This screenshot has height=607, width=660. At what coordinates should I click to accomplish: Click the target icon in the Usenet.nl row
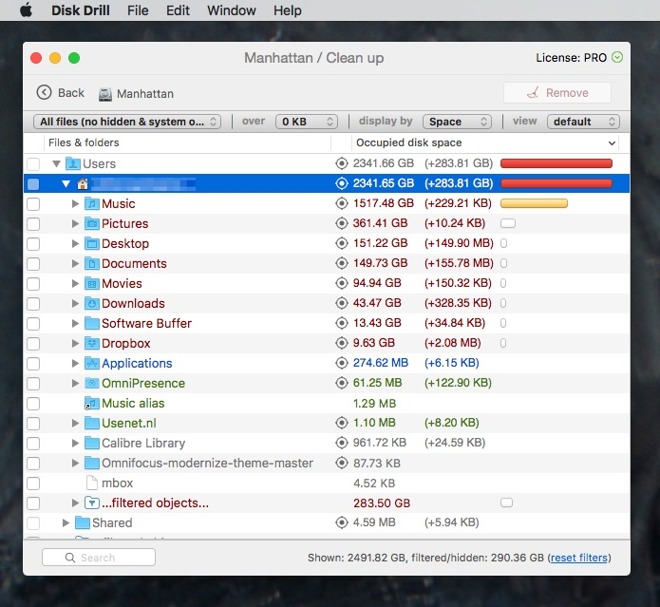click(341, 423)
